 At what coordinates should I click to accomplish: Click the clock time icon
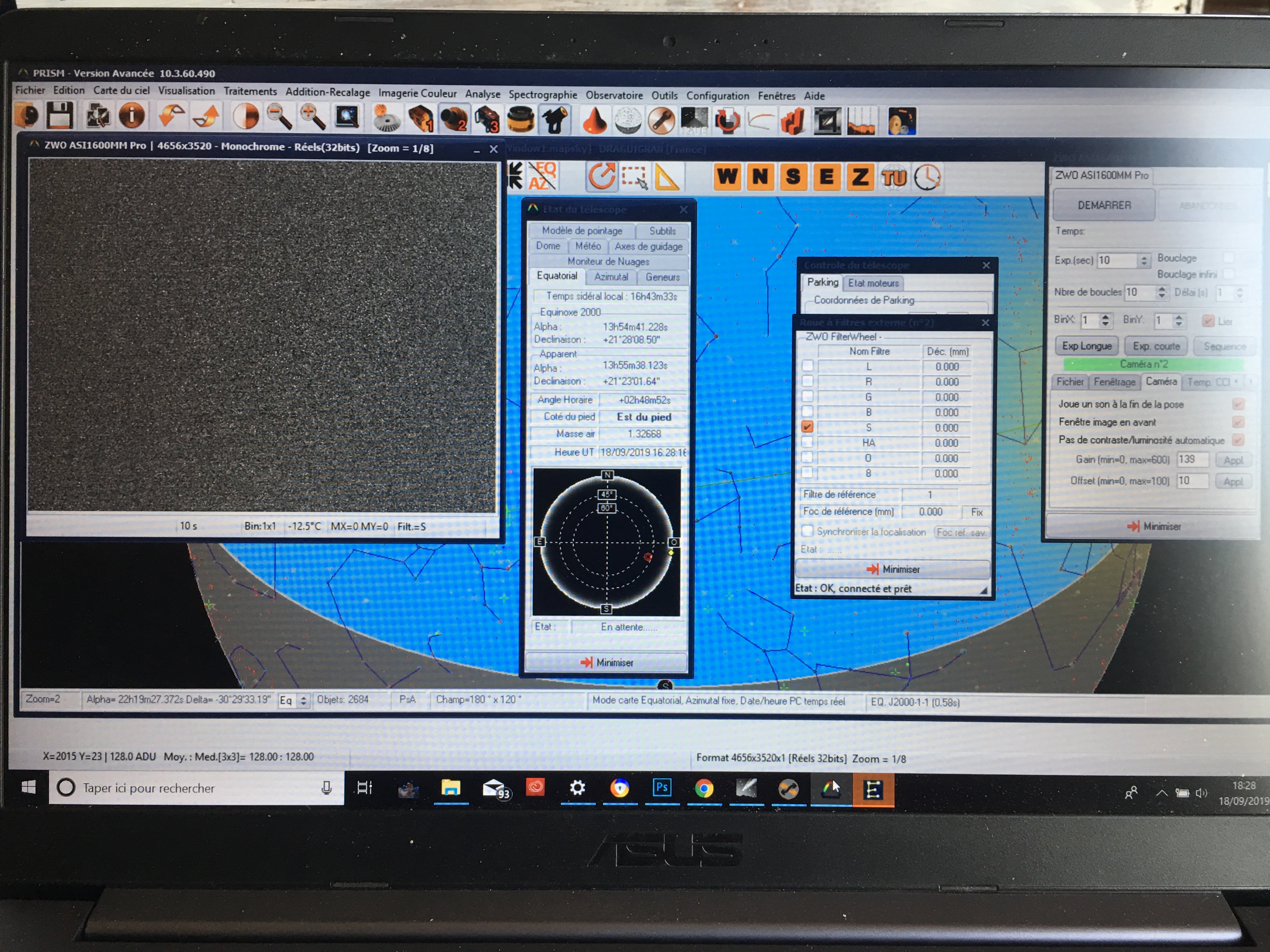tap(927, 177)
